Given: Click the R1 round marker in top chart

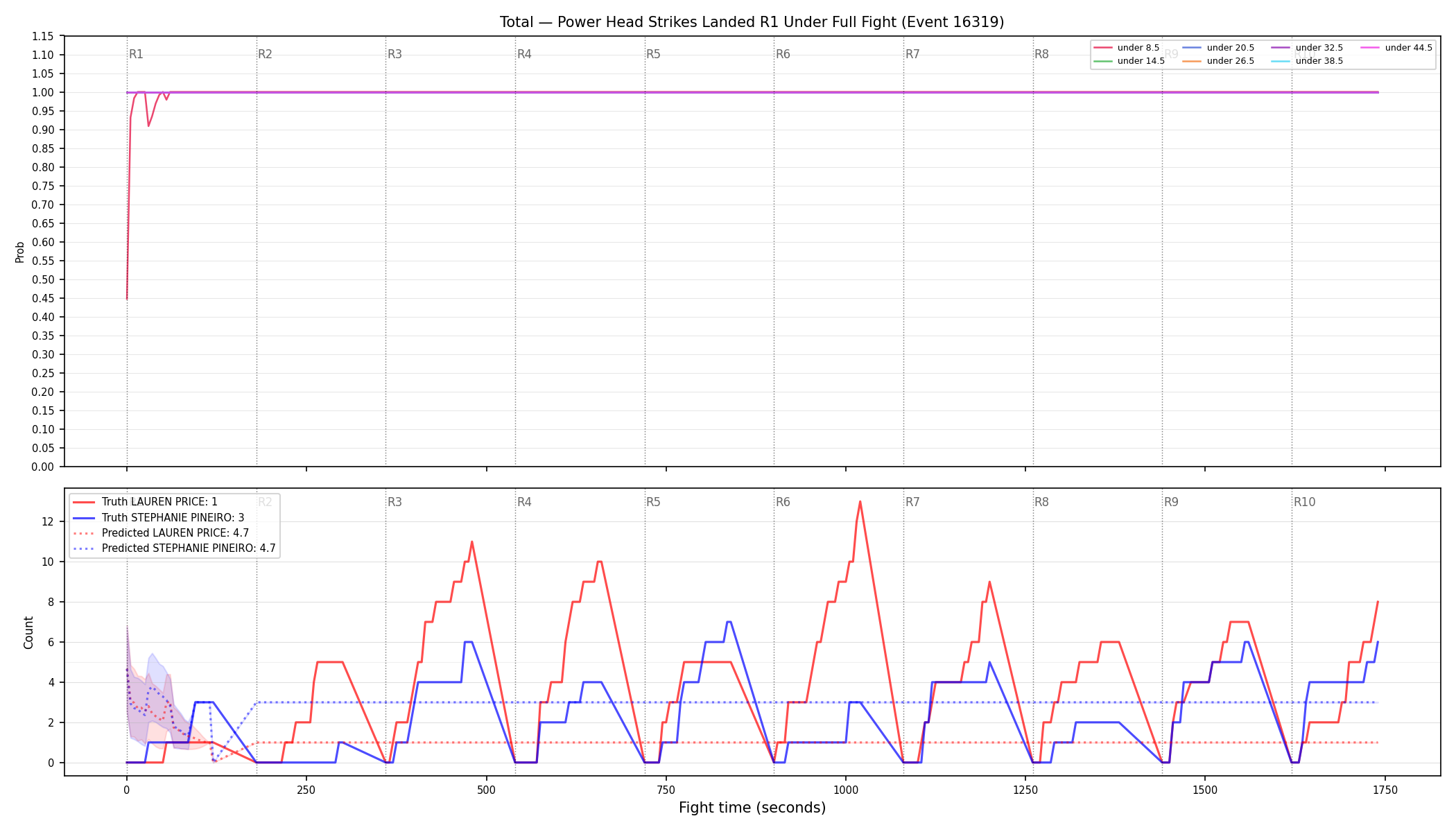Looking at the screenshot, I should 137,54.
